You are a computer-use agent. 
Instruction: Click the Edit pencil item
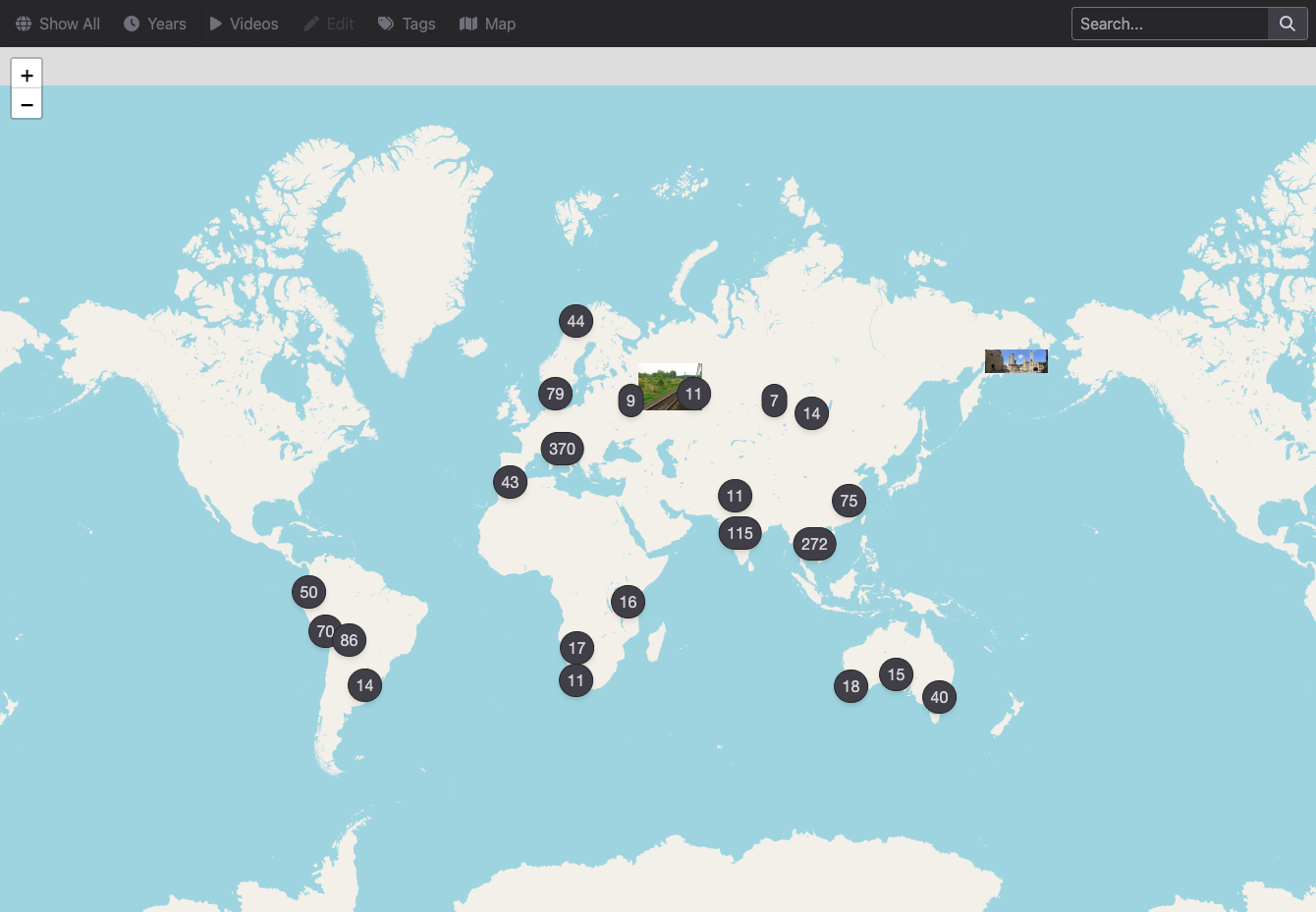[328, 24]
